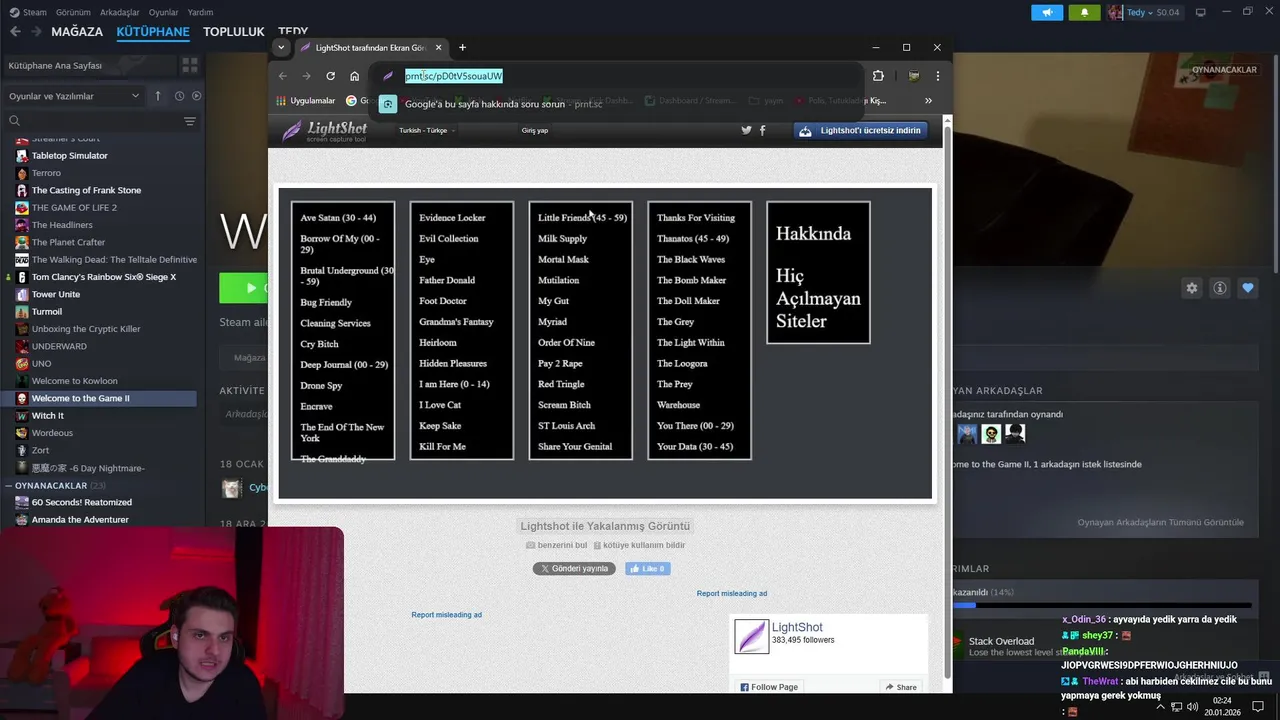Click LightShot Twitter icon in header
The width and height of the screenshot is (1280, 720).
click(746, 130)
